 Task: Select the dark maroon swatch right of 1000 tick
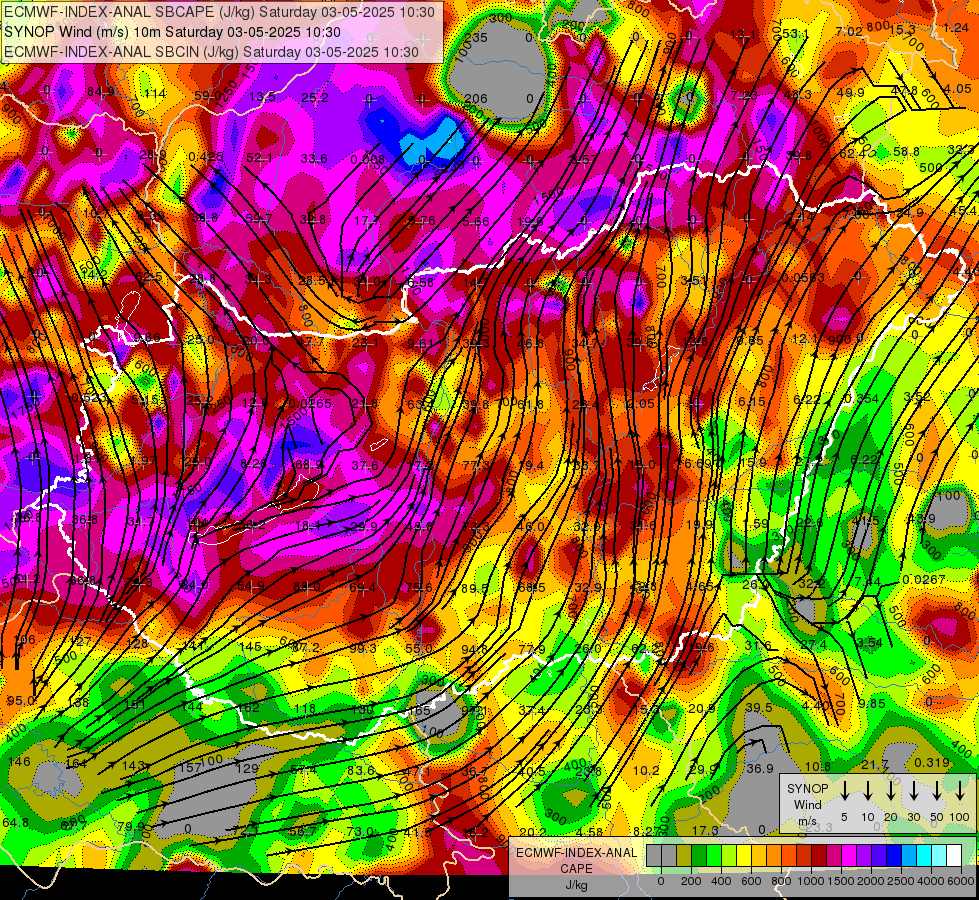coord(819,855)
